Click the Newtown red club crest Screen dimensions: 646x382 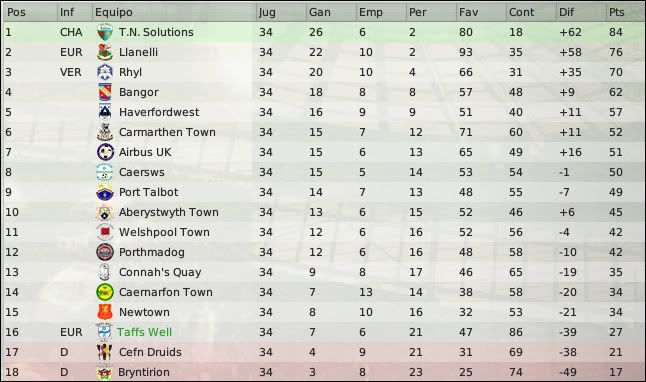[105, 312]
